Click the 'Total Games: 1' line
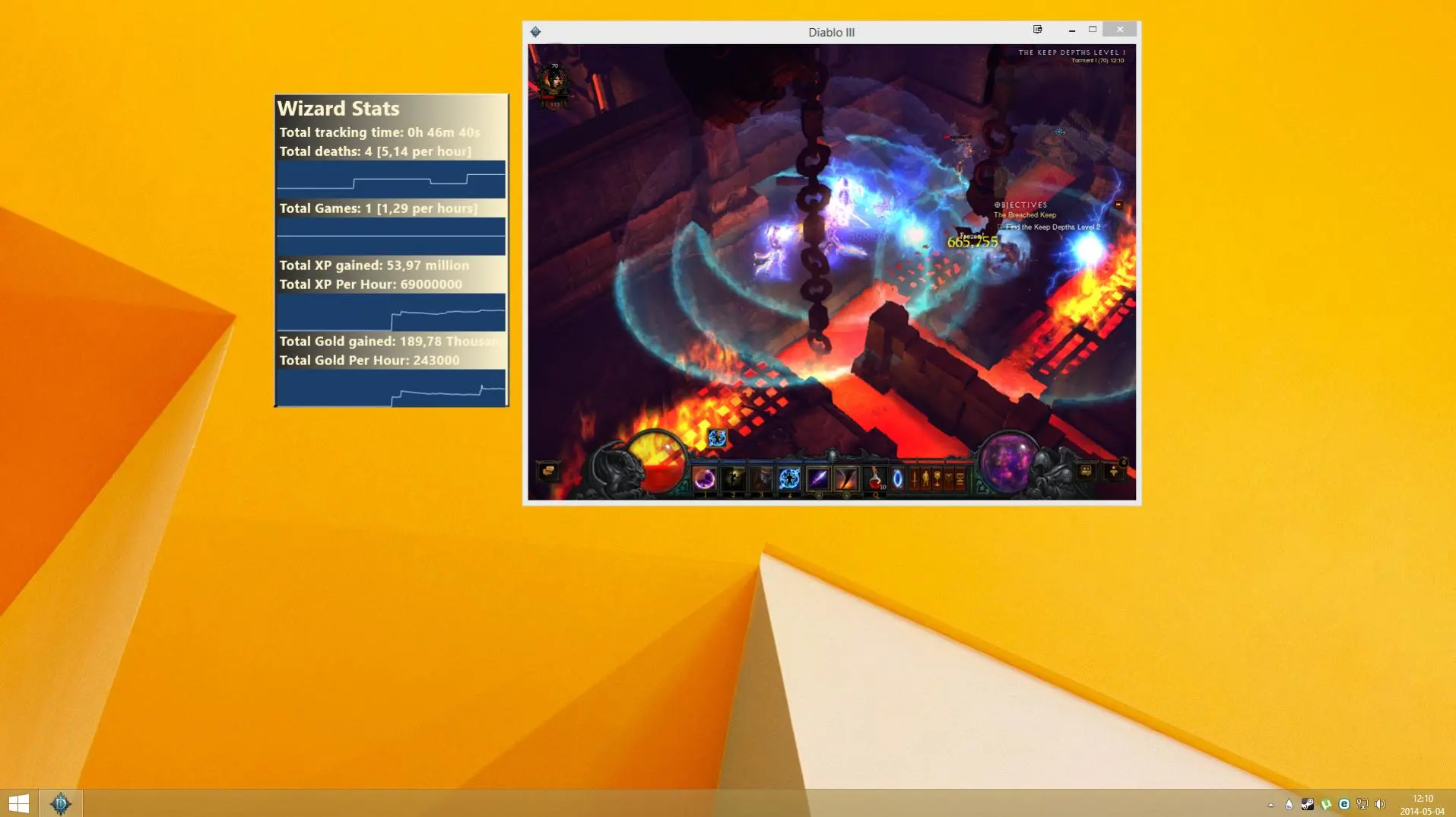 pos(378,208)
